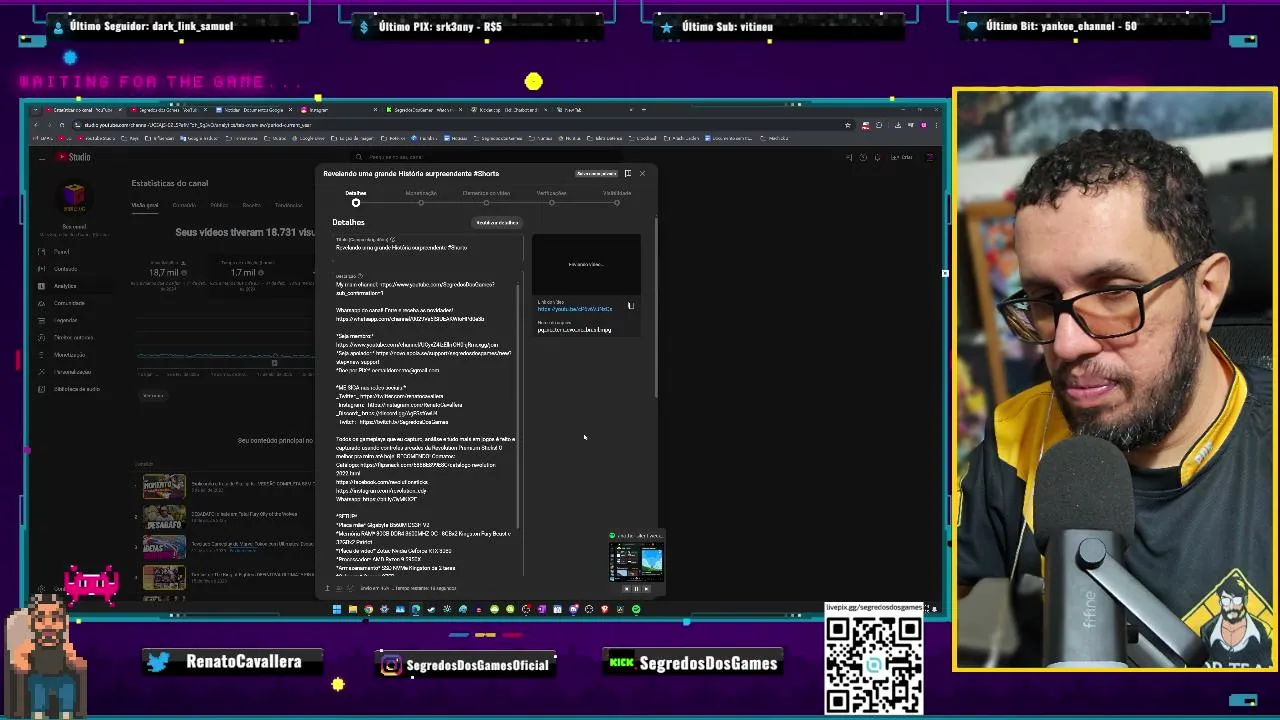Copy the video link with copy icon
This screenshot has width=1280, height=720.
point(631,306)
